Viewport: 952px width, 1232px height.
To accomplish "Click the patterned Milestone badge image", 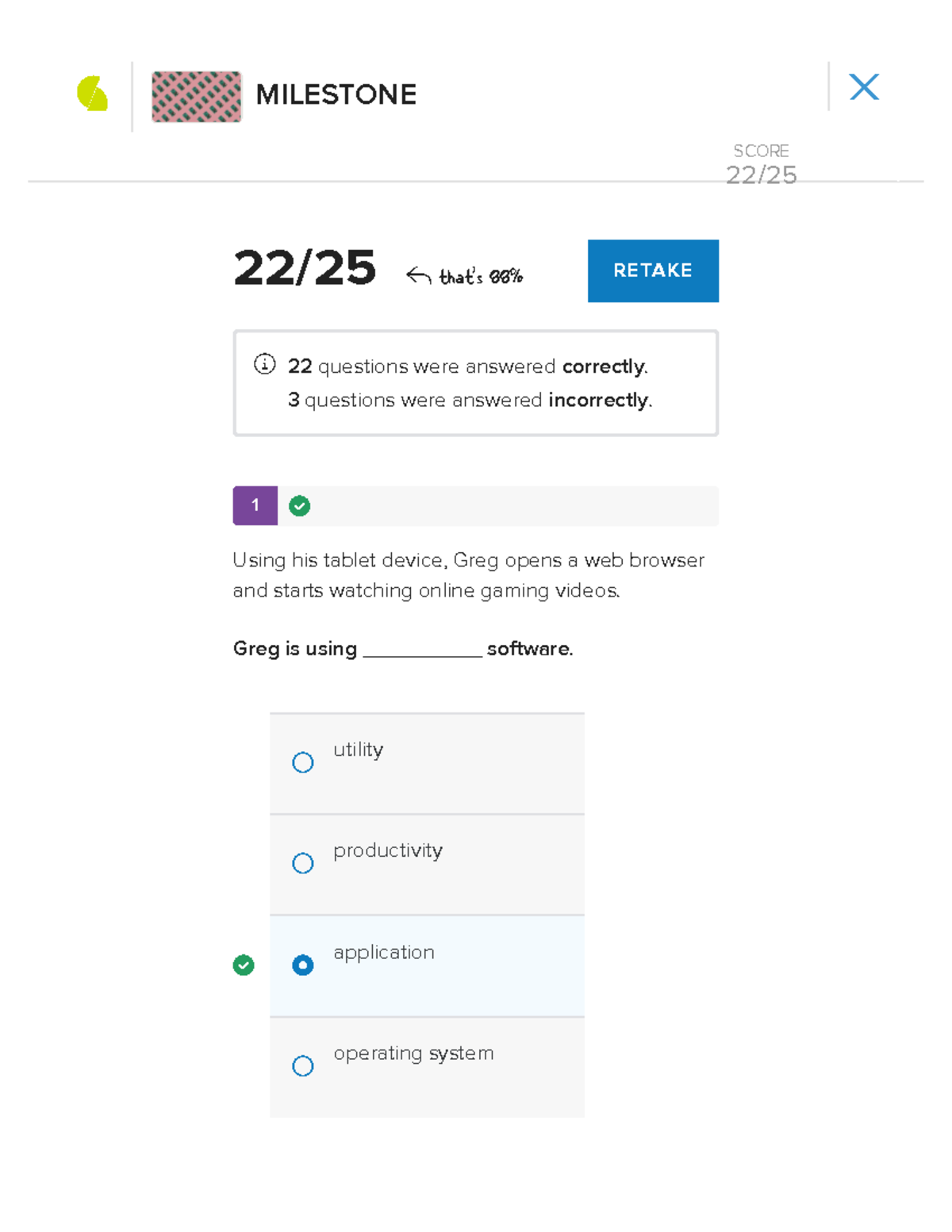I will point(196,96).
